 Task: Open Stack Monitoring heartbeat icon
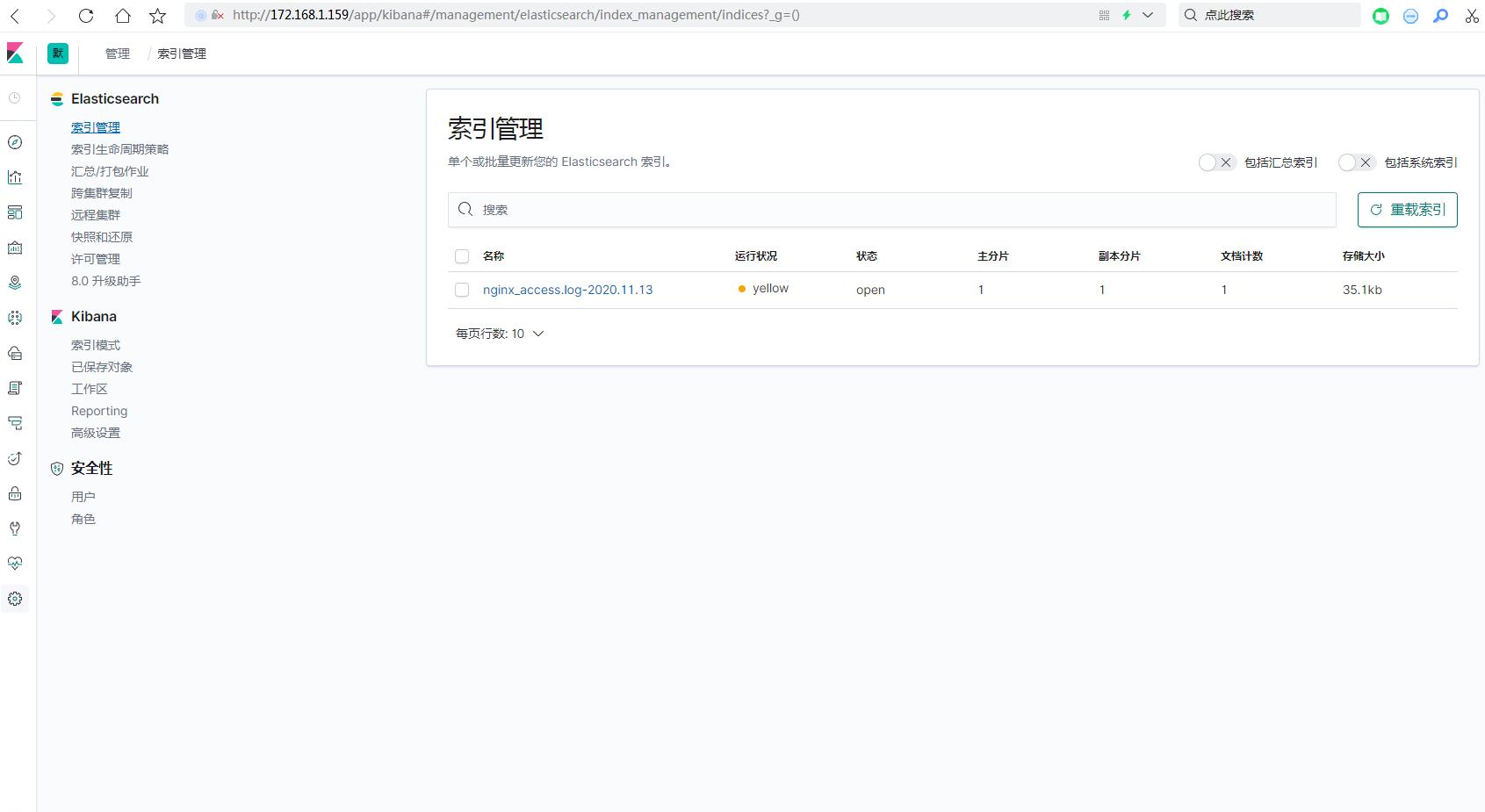[x=15, y=564]
